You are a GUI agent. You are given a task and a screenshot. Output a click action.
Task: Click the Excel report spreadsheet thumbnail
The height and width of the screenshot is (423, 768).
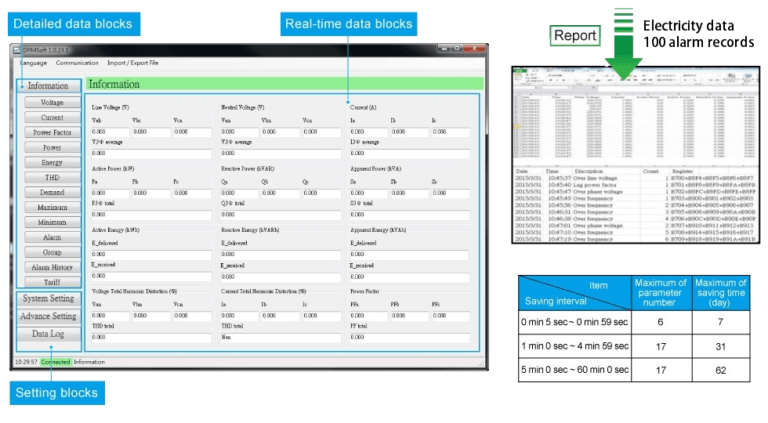pyautogui.click(x=636, y=155)
